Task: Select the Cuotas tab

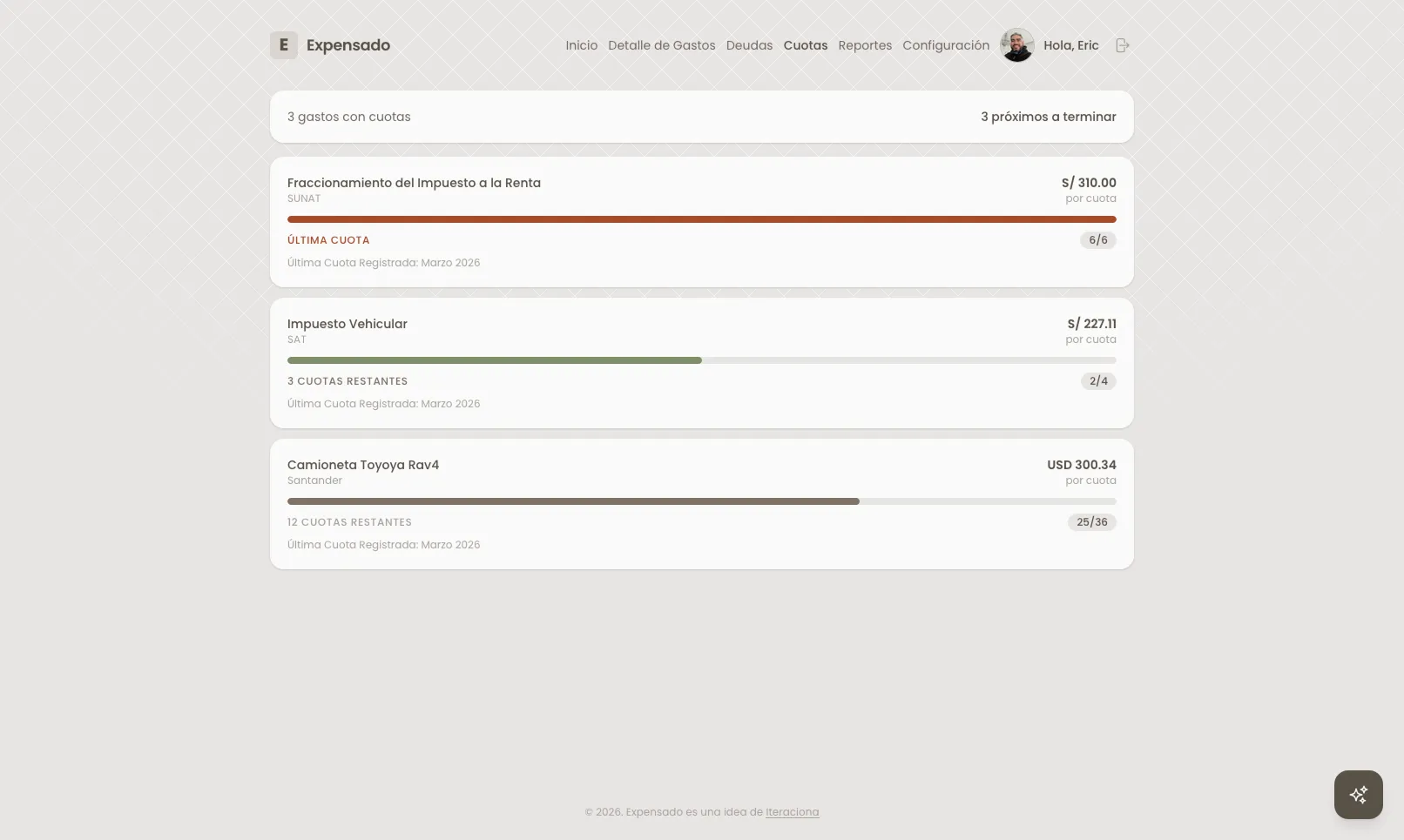Action: [x=805, y=45]
